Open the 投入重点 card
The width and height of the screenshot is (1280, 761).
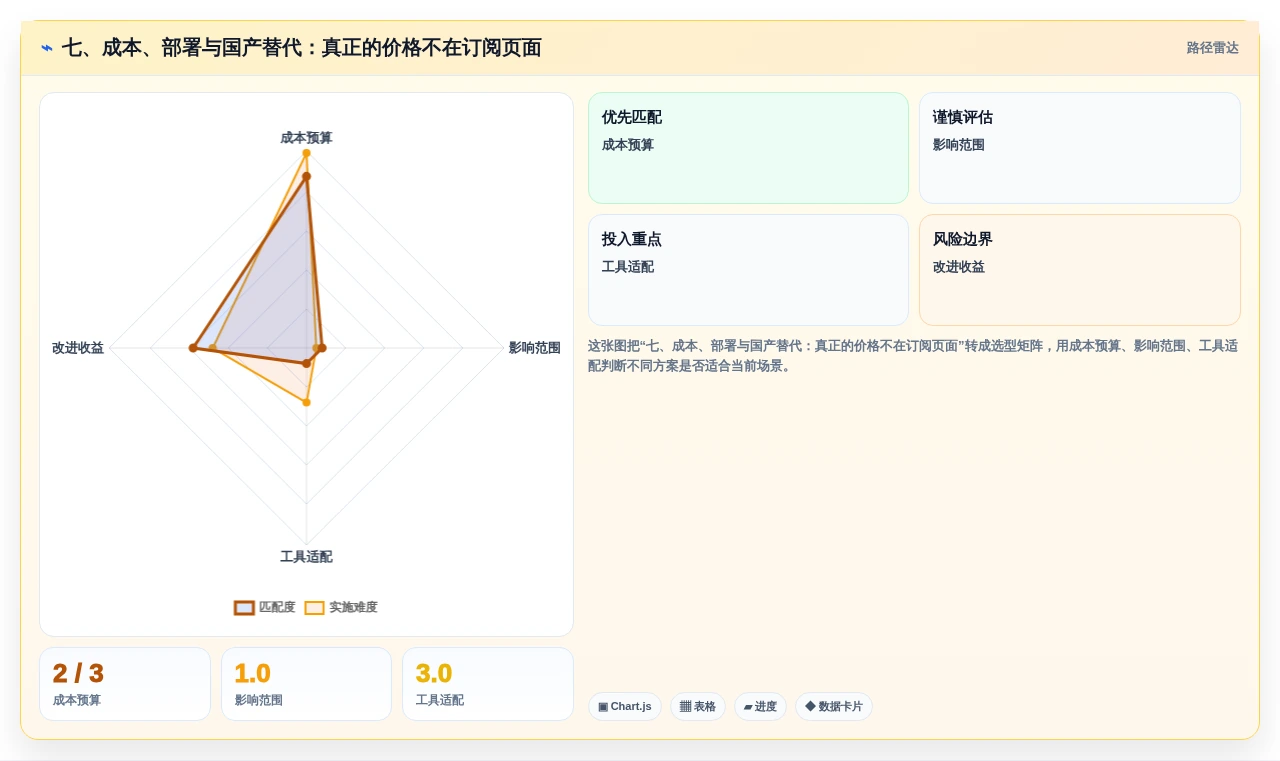[748, 270]
